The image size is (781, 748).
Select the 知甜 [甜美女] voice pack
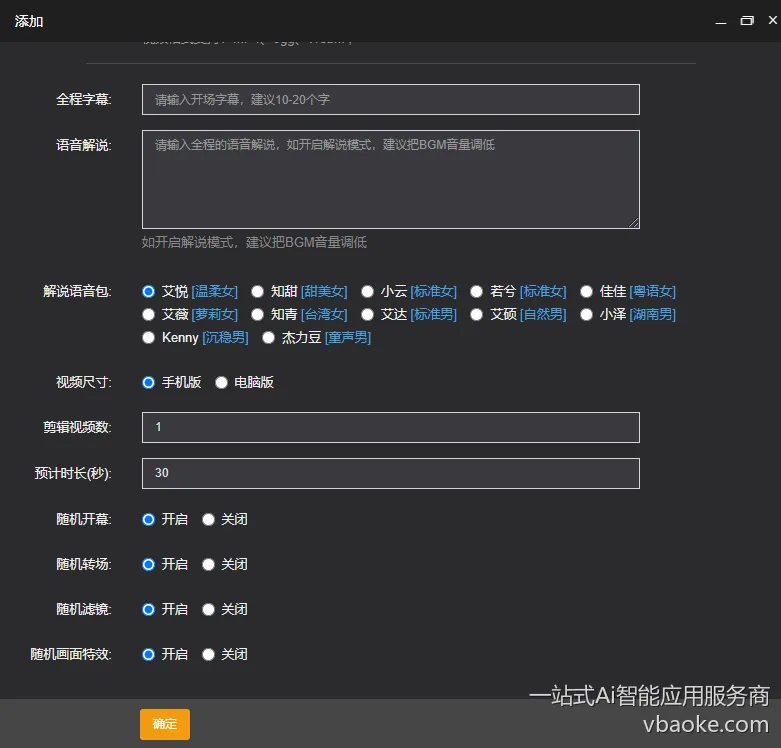pos(258,291)
